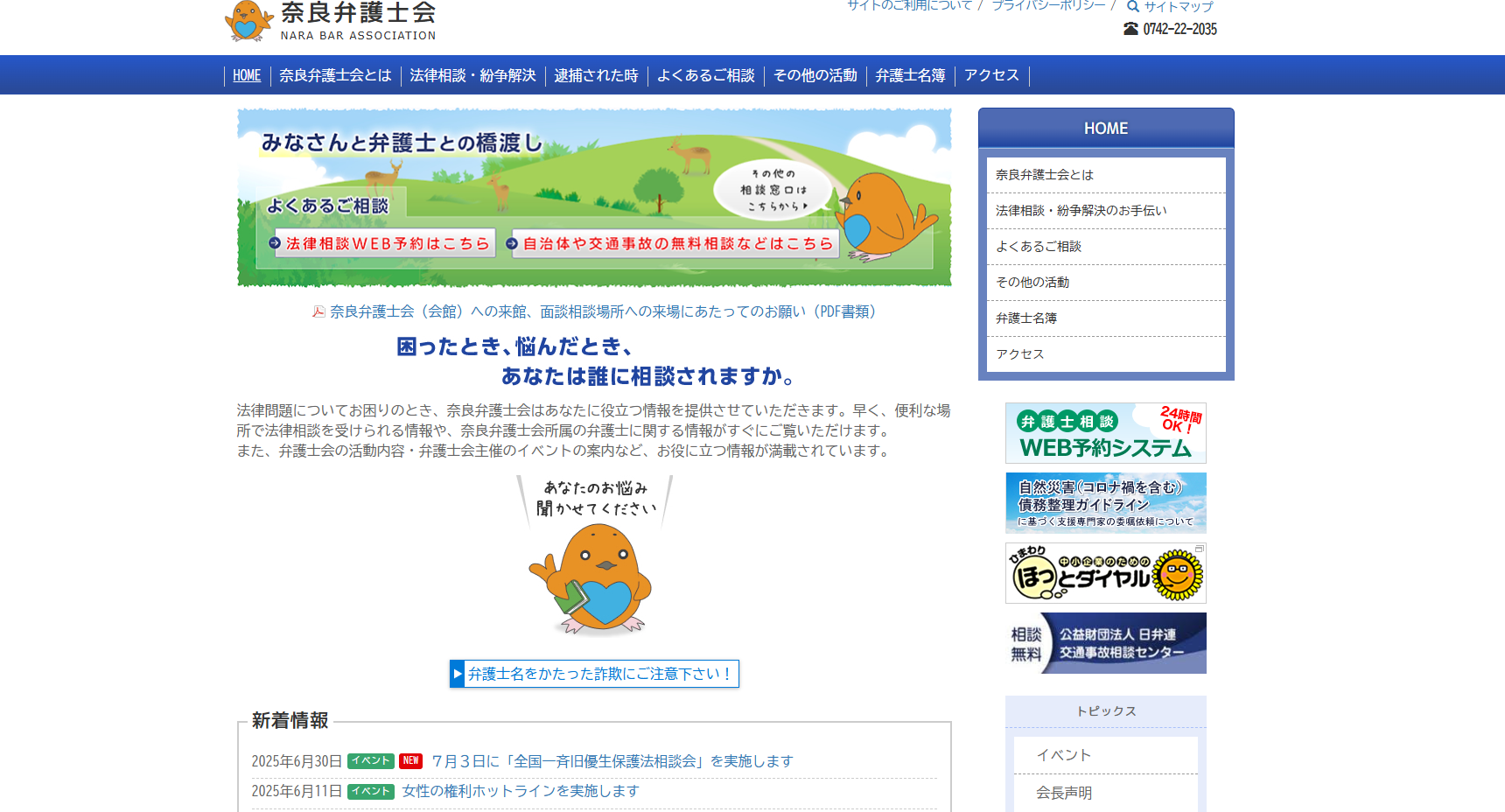Click the date 2025年6月11日
The image size is (1505, 812).
(x=297, y=791)
